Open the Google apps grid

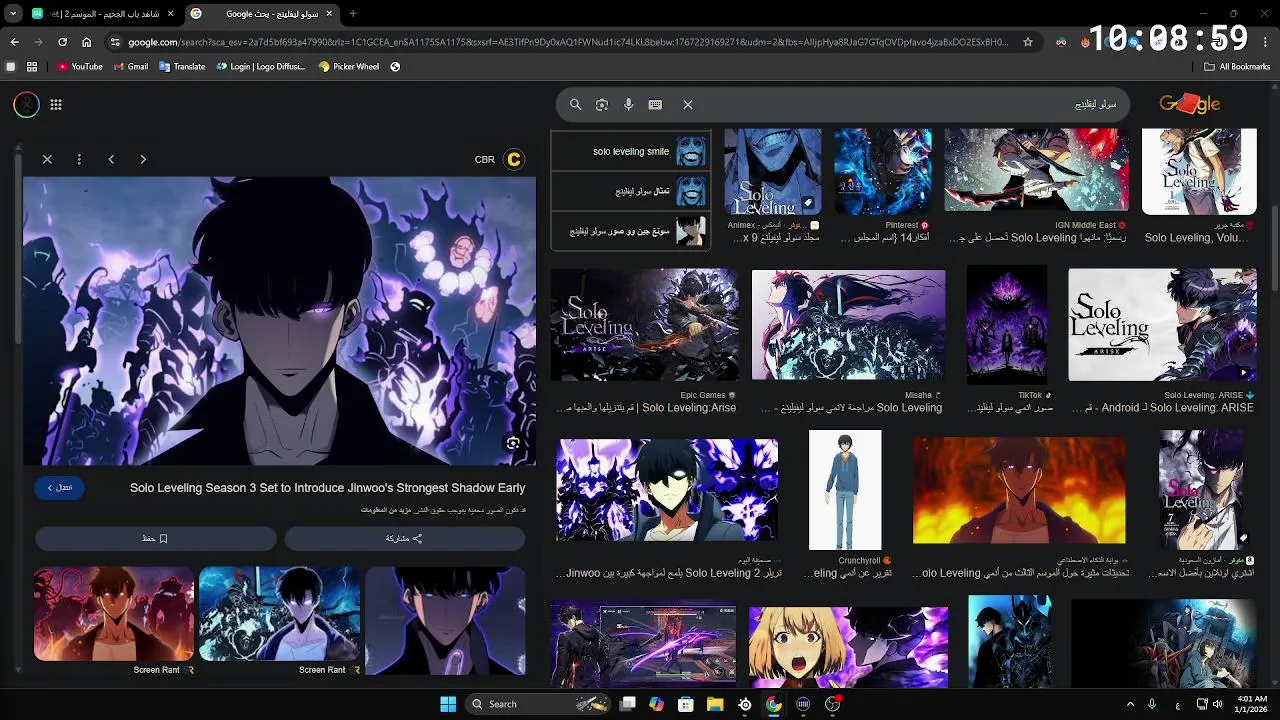click(x=56, y=104)
